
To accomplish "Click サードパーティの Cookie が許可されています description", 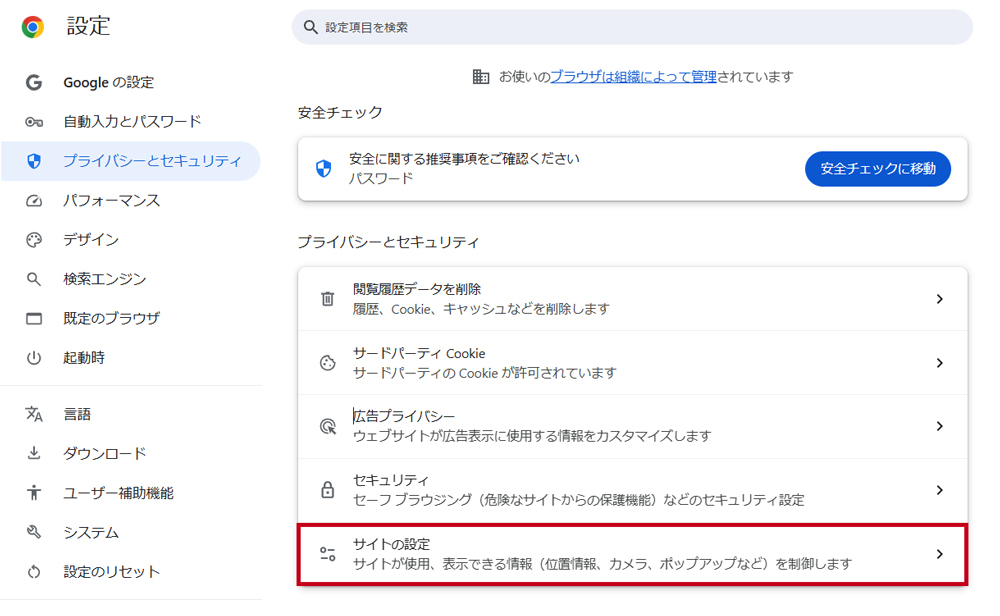I will (485, 373).
